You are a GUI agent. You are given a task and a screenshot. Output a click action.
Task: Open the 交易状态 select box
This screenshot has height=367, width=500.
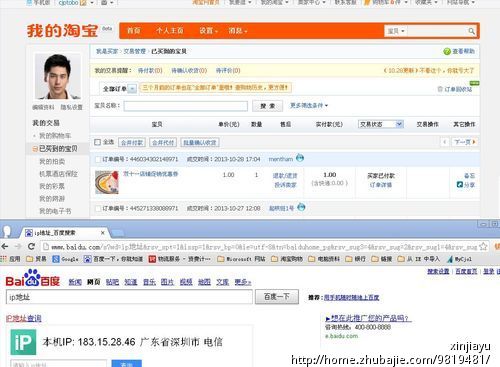tap(381, 124)
